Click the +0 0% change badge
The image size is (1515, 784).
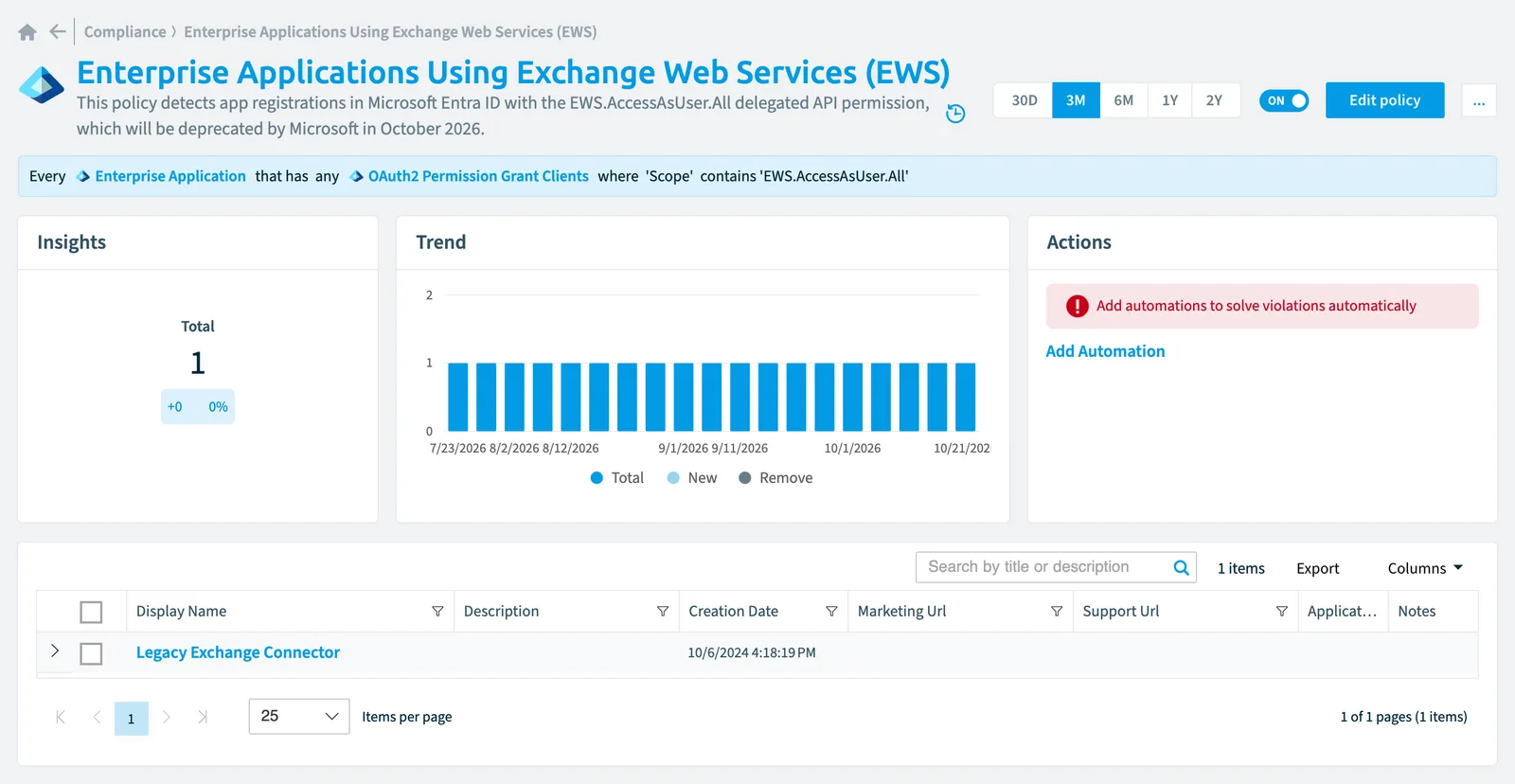point(198,407)
